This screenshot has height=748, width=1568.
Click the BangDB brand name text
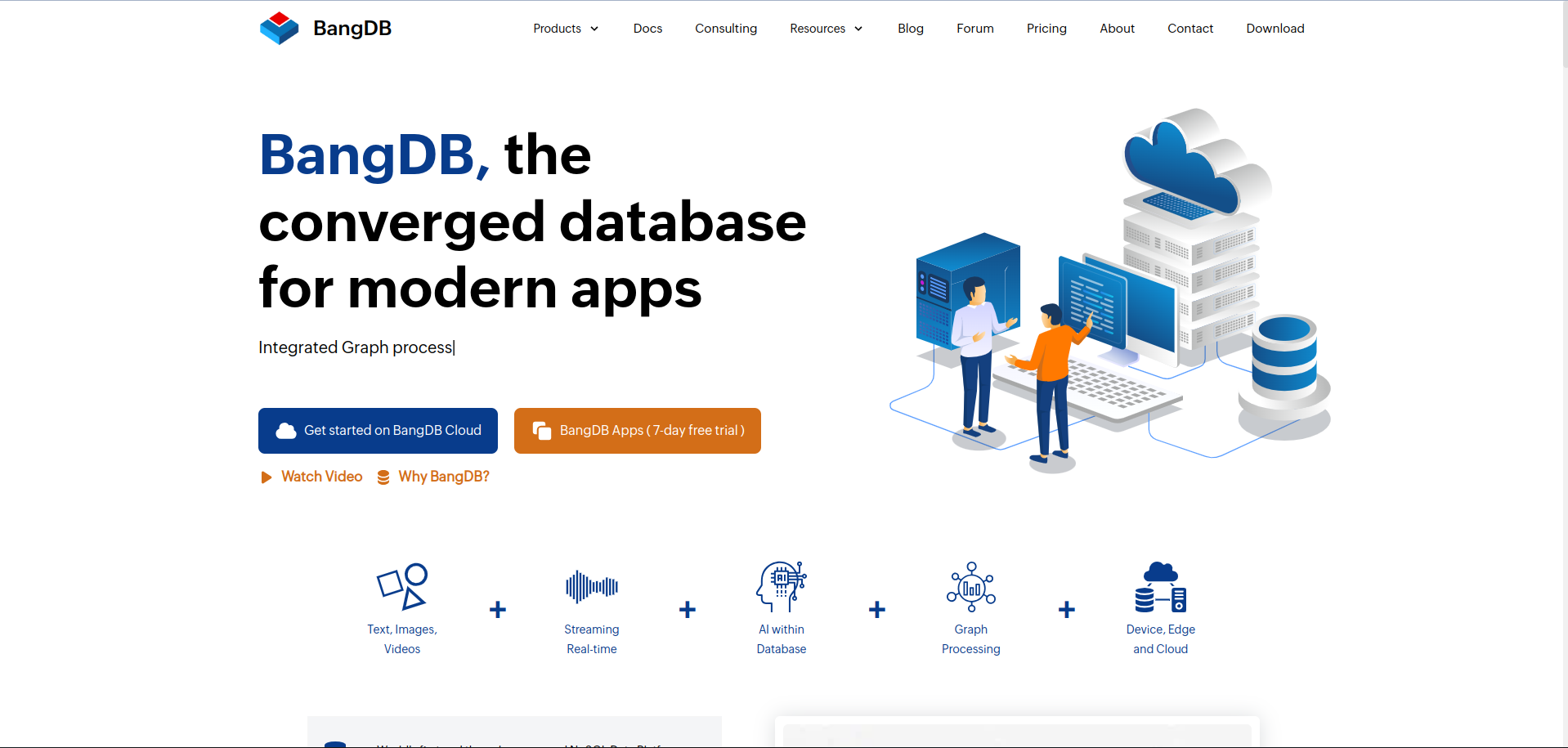[x=352, y=29]
